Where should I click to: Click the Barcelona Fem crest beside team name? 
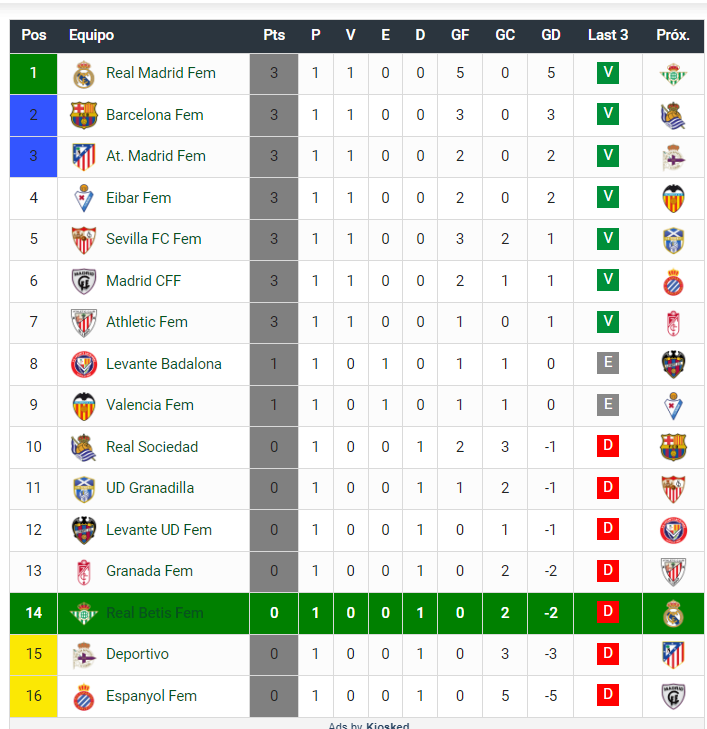pos(84,115)
